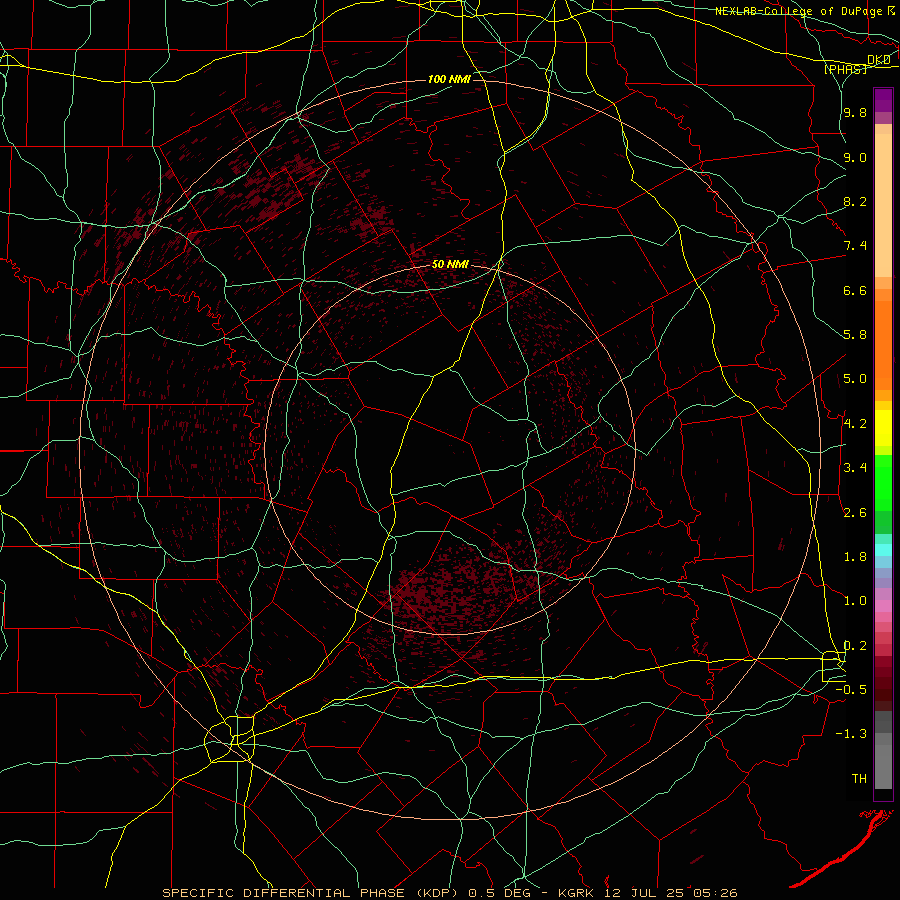The width and height of the screenshot is (900, 900).
Task: Click the 9.8 value on color scale
Action: (855, 112)
